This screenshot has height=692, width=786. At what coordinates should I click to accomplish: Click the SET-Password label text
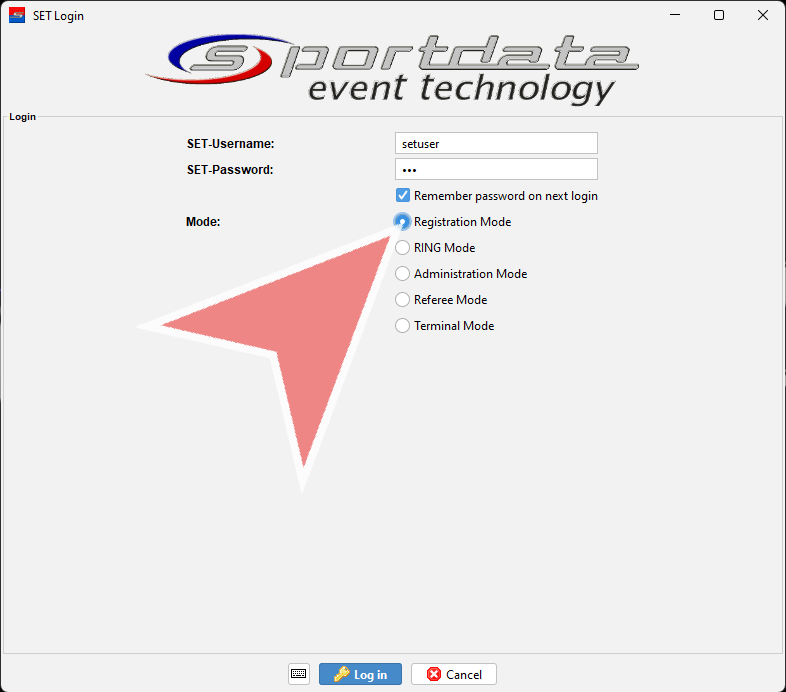point(230,170)
